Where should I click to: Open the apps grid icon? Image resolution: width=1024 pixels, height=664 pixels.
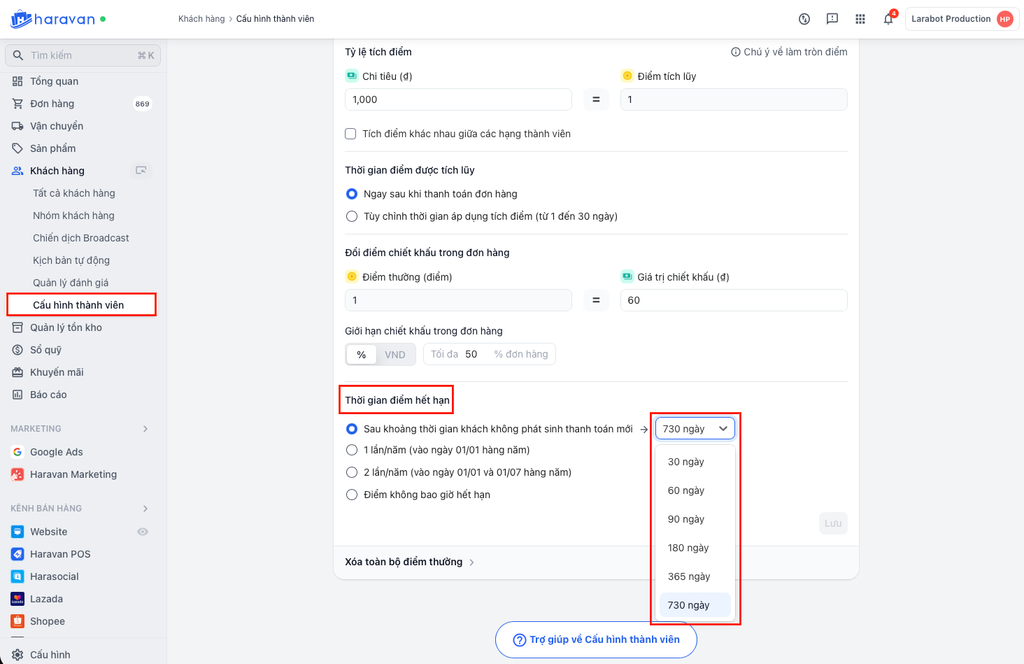[x=860, y=19]
